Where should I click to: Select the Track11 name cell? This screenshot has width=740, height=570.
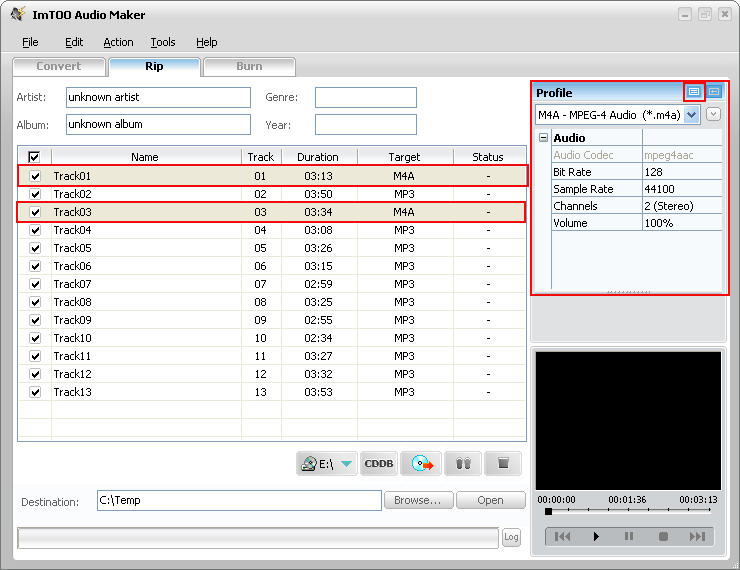146,356
